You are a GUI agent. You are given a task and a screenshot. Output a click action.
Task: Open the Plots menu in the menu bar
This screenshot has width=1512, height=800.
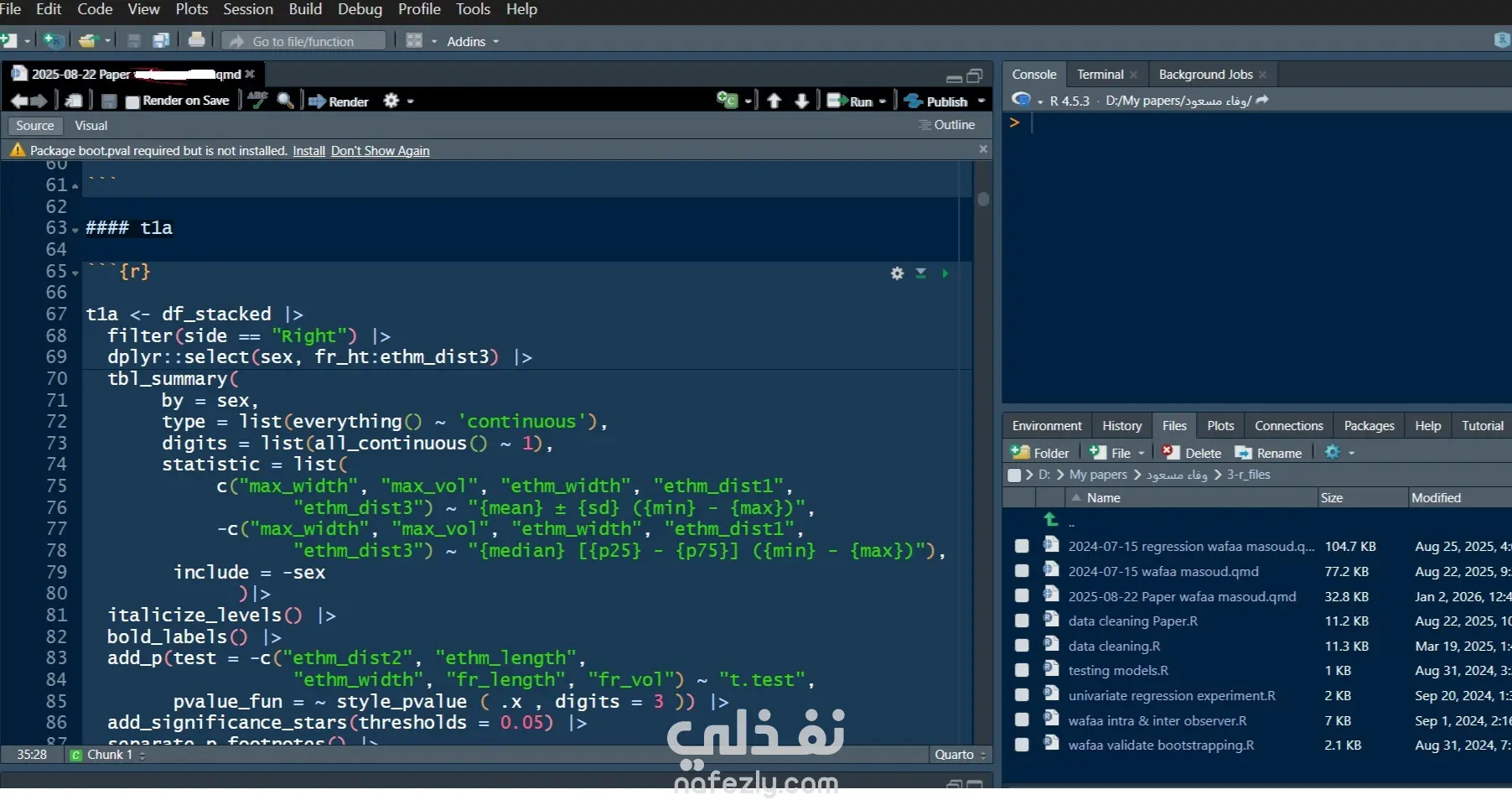coord(192,9)
